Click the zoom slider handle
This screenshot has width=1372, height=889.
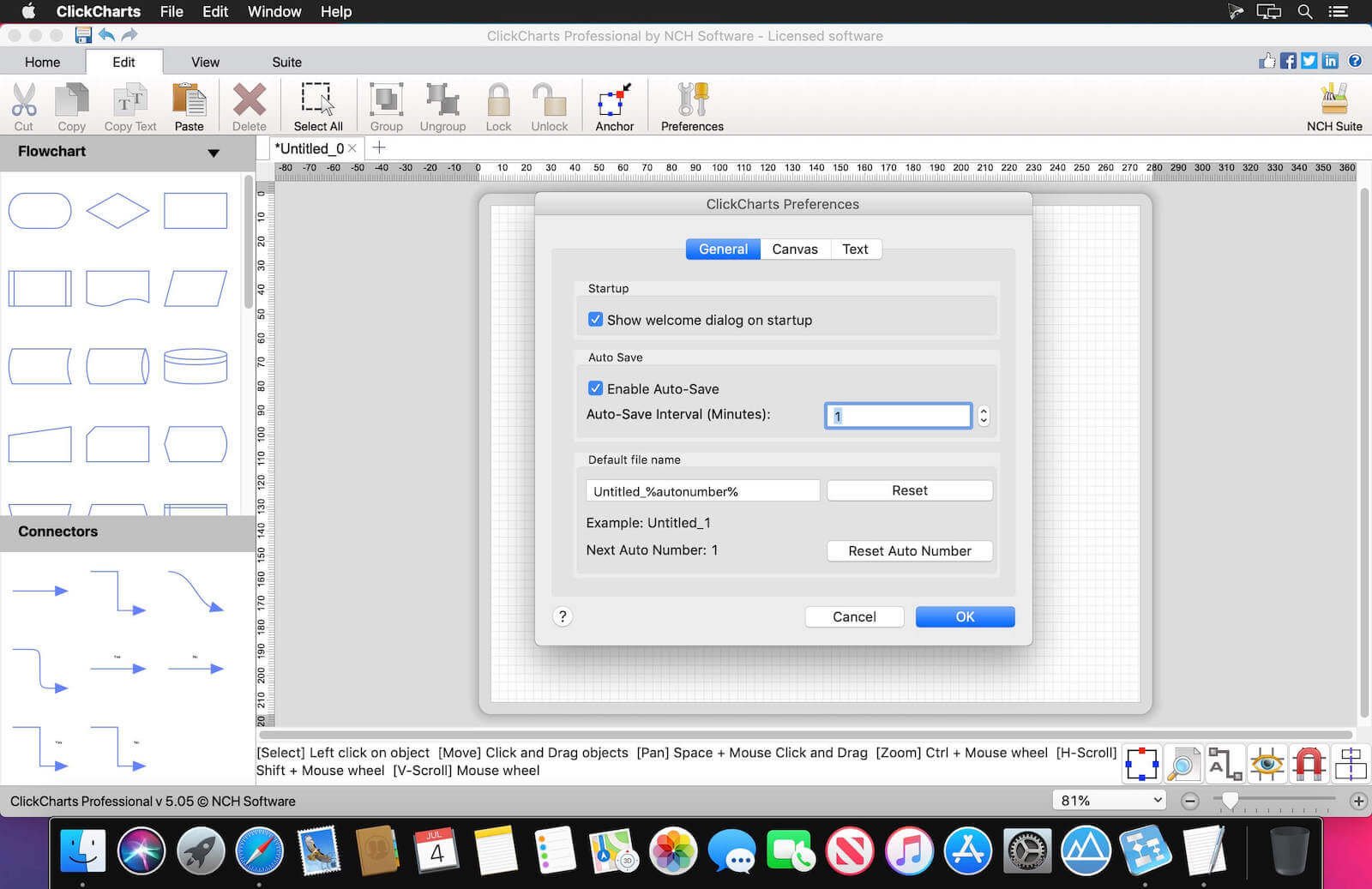1230,801
